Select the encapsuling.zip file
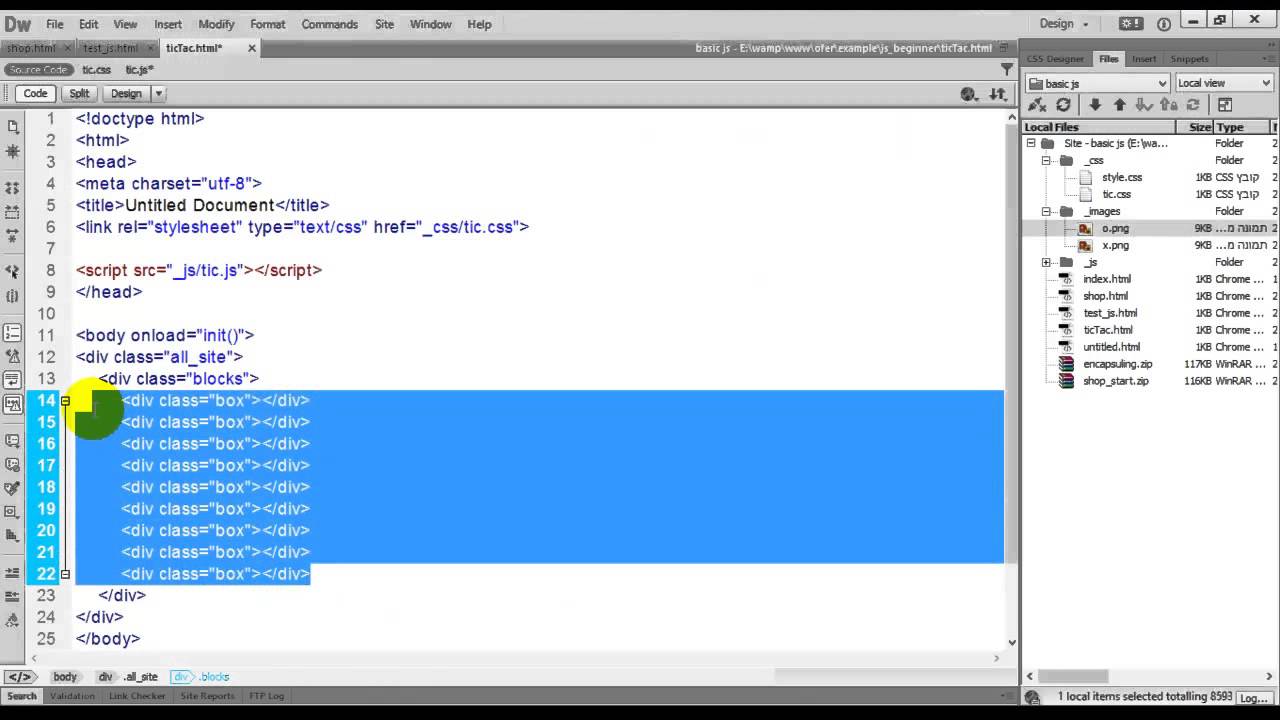 tap(1117, 364)
